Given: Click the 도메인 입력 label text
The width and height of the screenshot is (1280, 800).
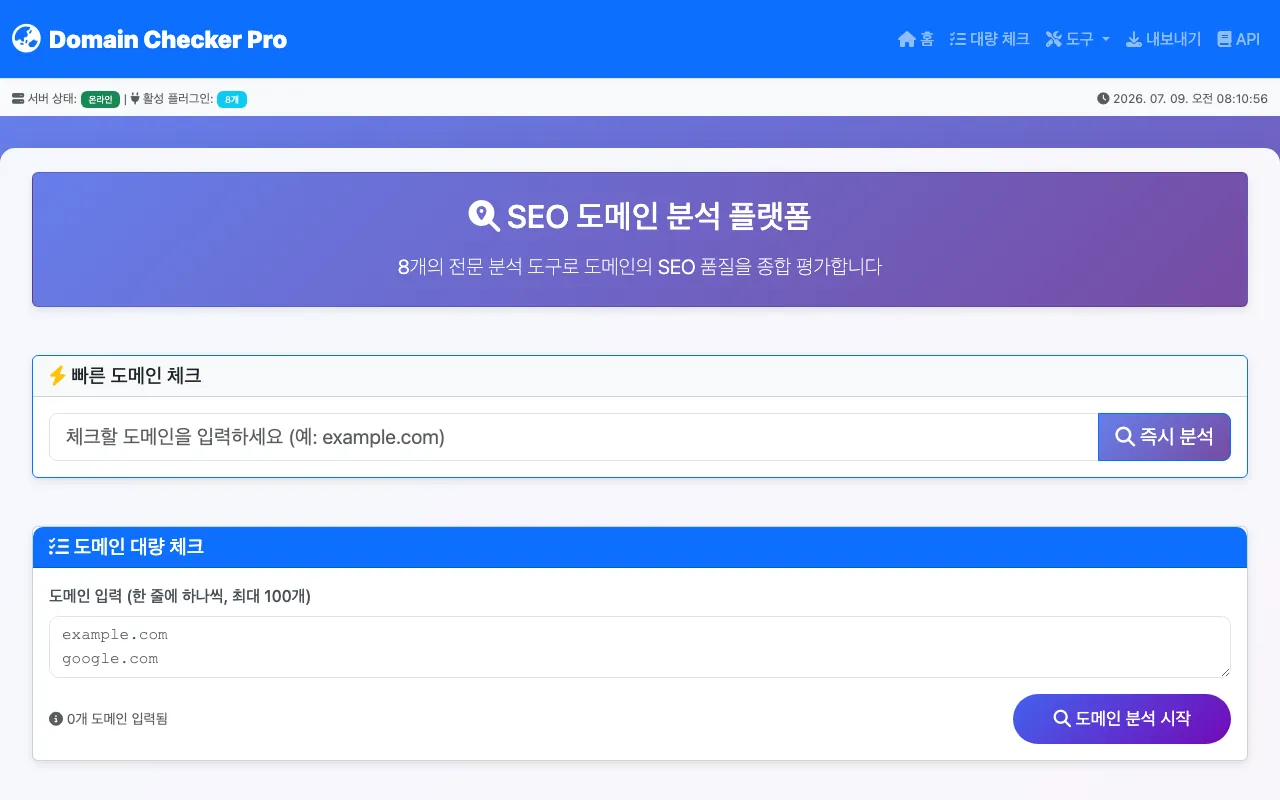Looking at the screenshot, I should pos(180,596).
